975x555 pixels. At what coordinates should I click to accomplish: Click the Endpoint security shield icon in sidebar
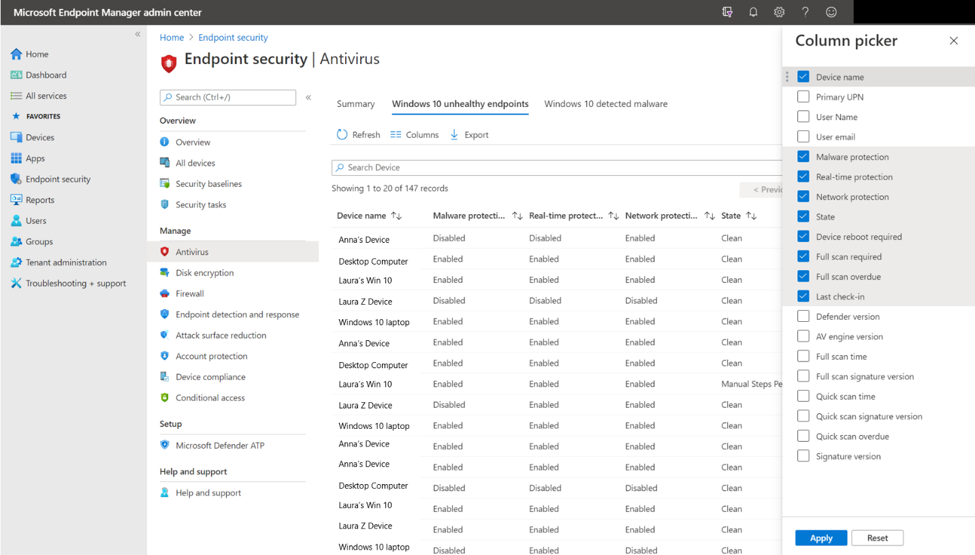pos(16,179)
